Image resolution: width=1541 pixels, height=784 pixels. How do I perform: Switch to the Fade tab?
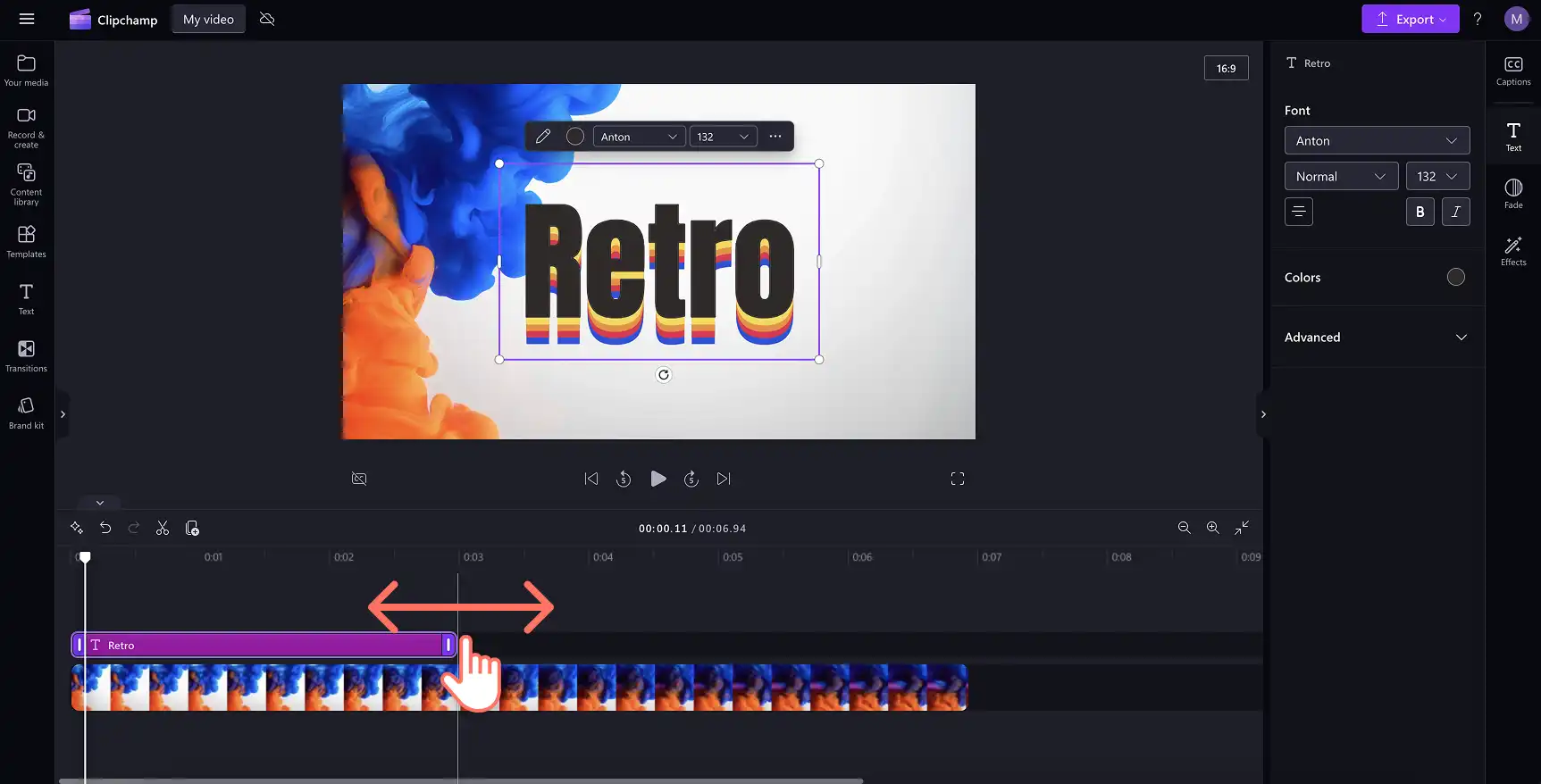(1513, 194)
